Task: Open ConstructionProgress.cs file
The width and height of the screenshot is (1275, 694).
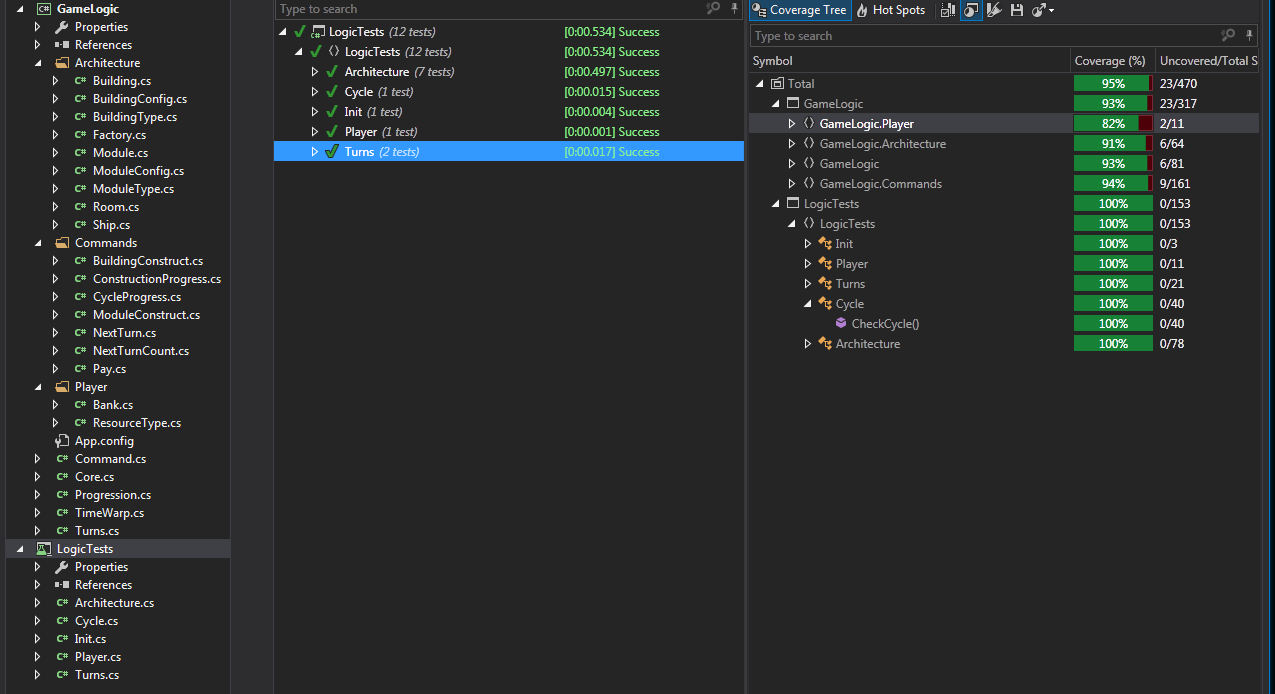Action: point(157,279)
